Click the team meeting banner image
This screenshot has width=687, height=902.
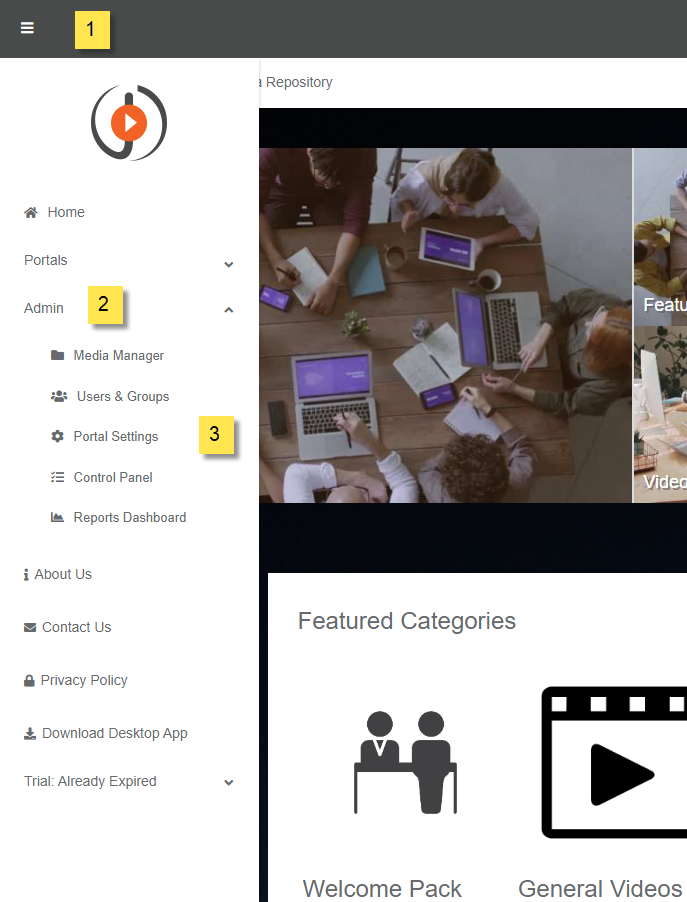click(x=445, y=325)
